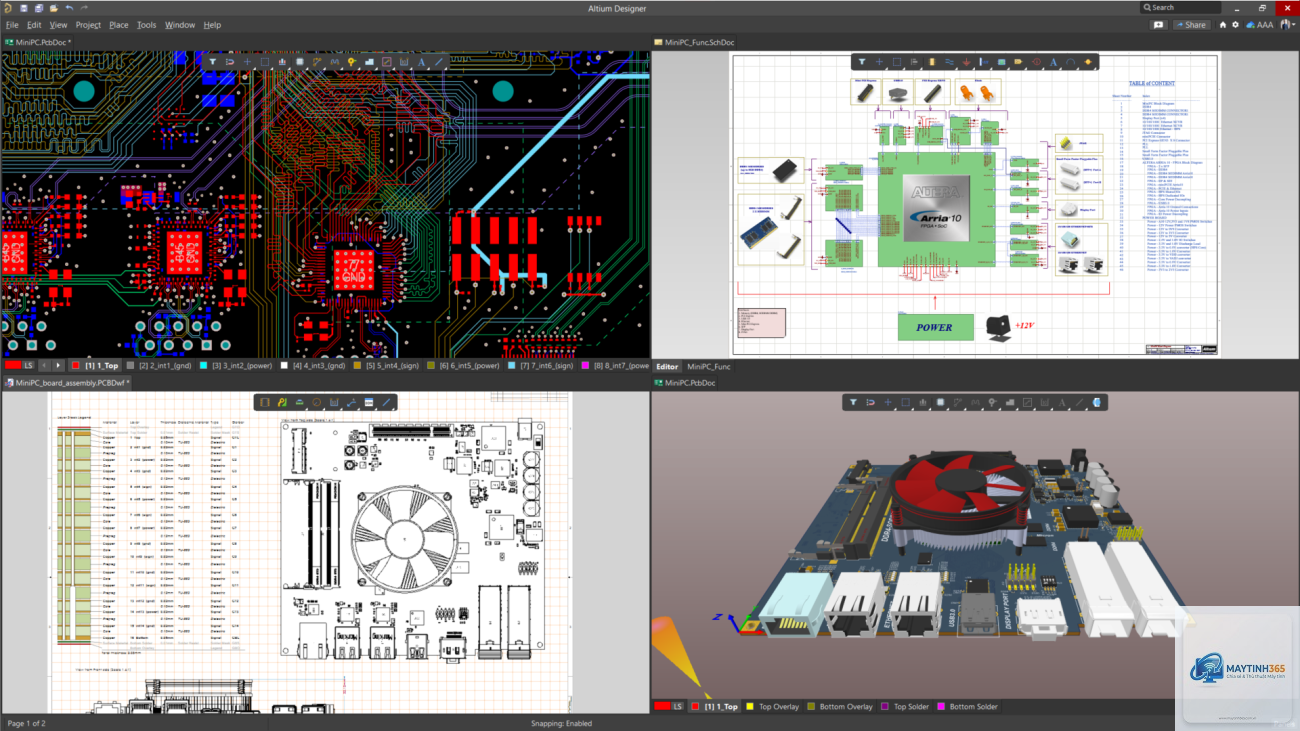This screenshot has height=731, width=1300.
Task: Switch to the Editor tab below schematic
Action: pos(667,367)
